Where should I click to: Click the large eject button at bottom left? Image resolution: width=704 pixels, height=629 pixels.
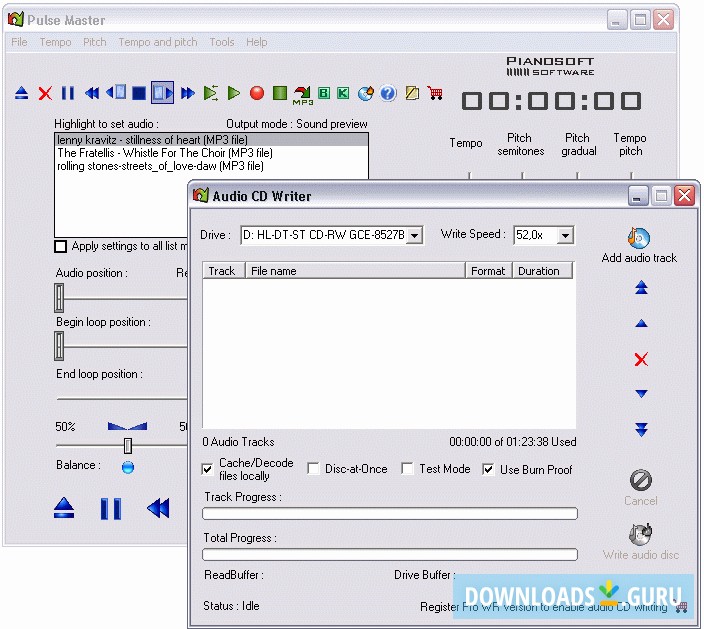coord(64,508)
